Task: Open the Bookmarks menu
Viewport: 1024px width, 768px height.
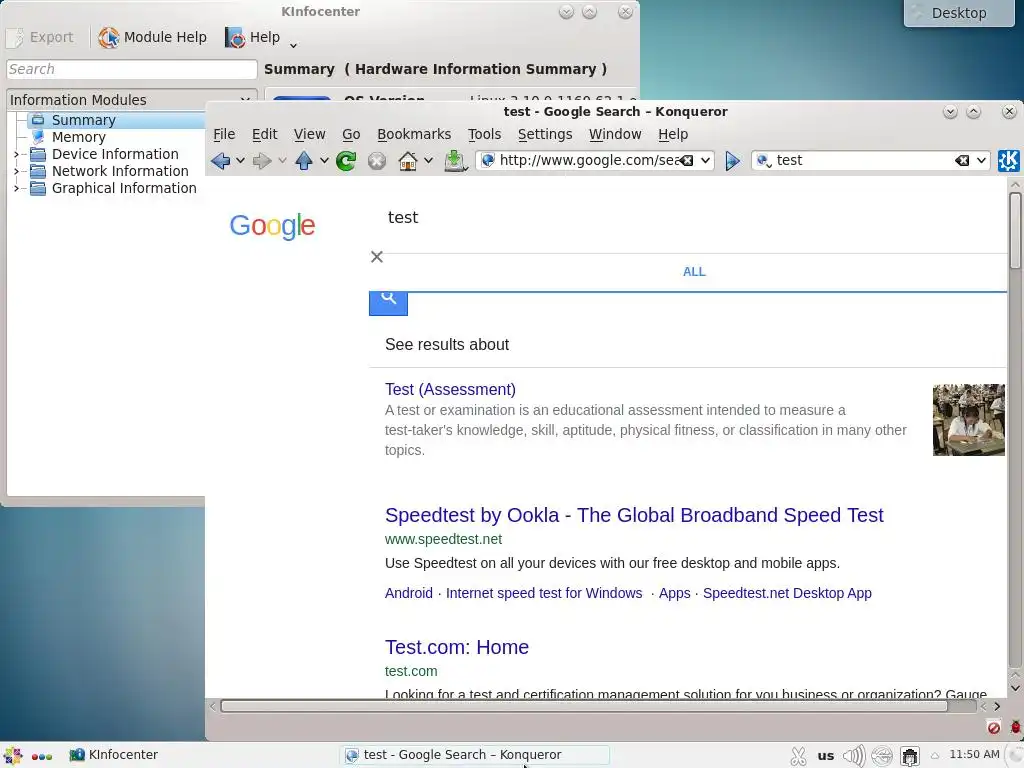Action: (x=414, y=134)
